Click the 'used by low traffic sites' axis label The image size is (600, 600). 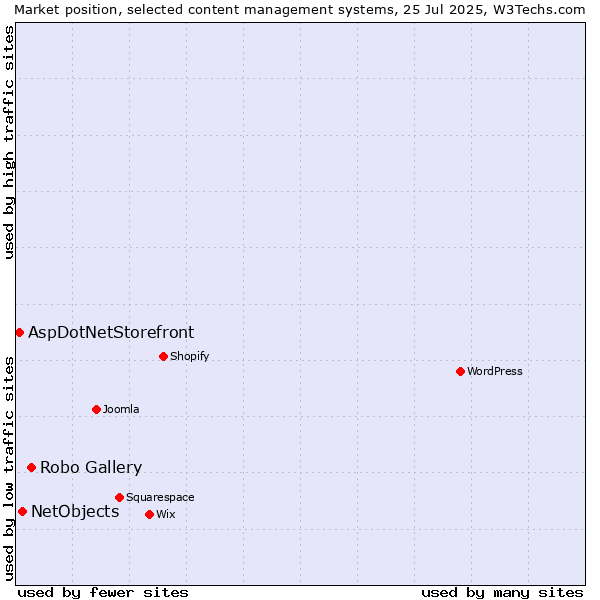click(x=8, y=469)
